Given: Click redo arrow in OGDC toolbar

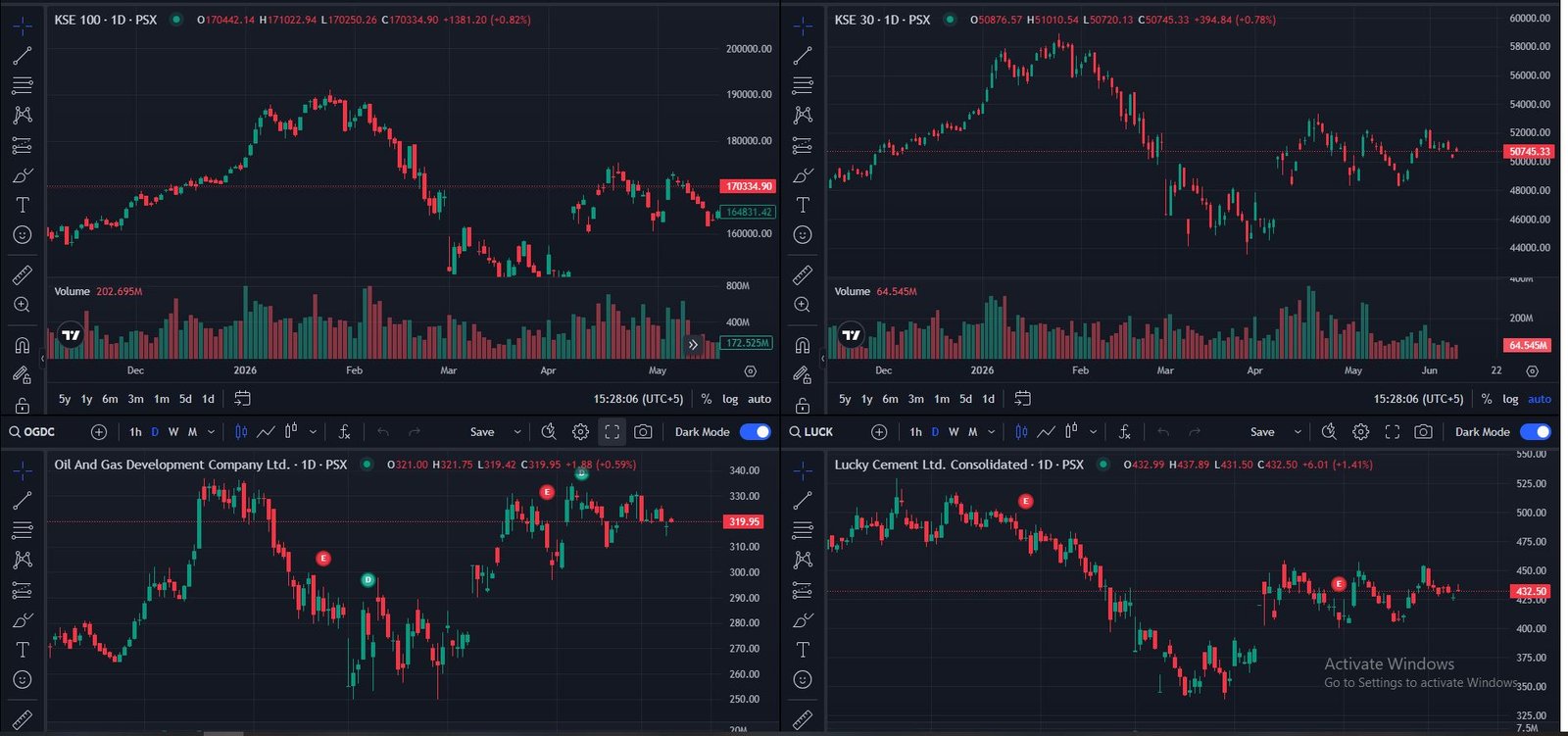Looking at the screenshot, I should click(415, 431).
